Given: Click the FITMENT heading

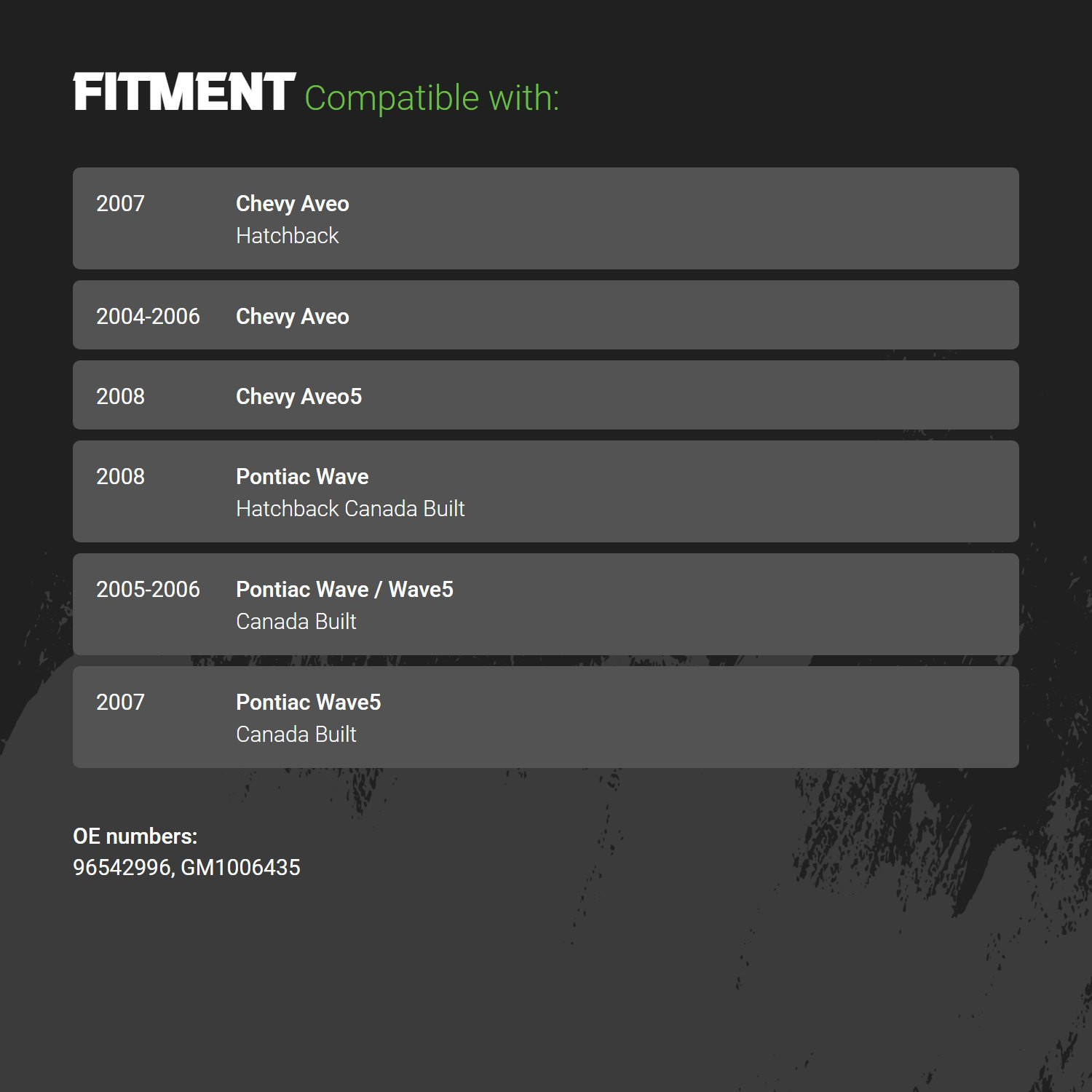Looking at the screenshot, I should pos(184,92).
